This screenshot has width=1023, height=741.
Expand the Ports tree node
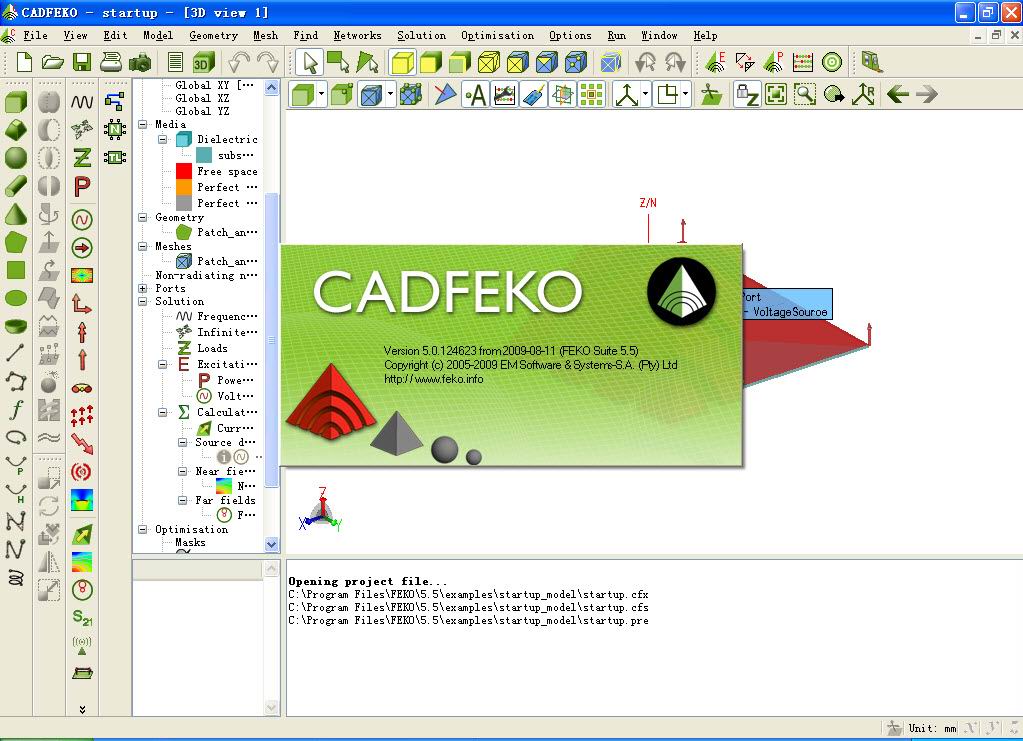pos(143,288)
